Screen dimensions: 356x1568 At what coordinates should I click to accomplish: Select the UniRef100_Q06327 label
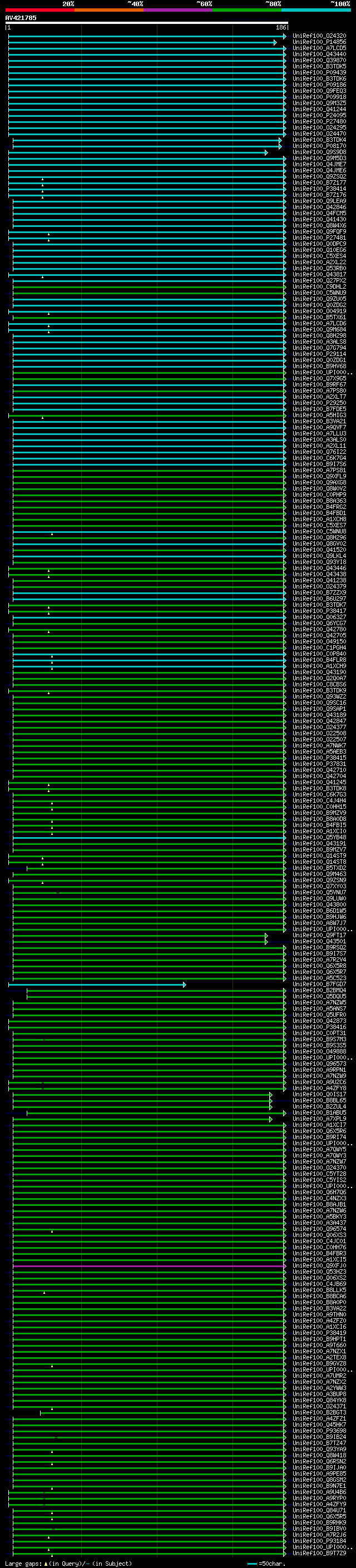click(x=319, y=617)
